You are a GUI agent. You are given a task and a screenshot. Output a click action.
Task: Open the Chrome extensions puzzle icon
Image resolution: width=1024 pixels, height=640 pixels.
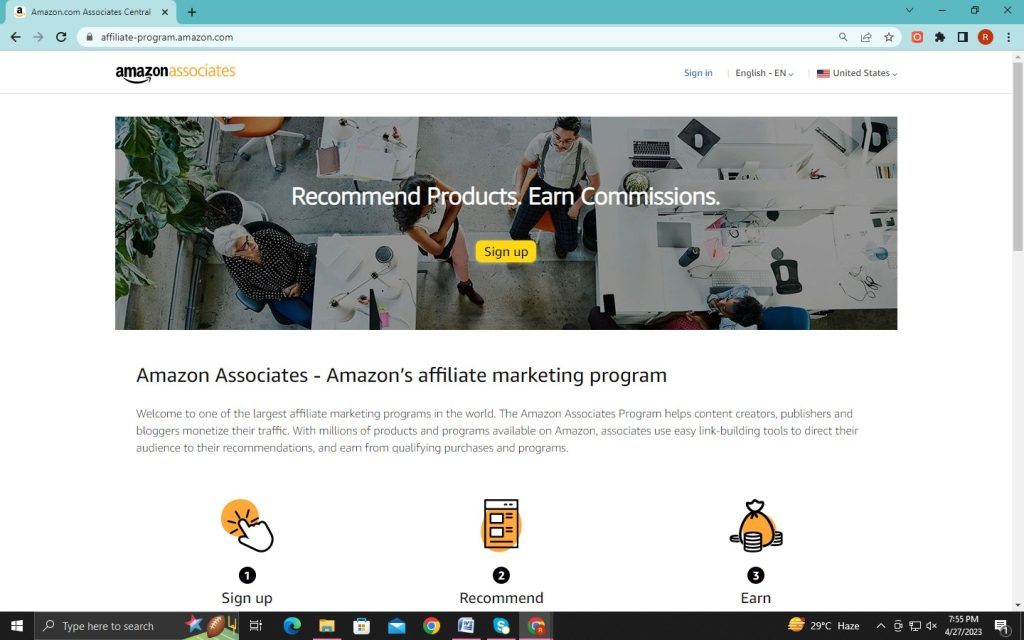tap(940, 37)
